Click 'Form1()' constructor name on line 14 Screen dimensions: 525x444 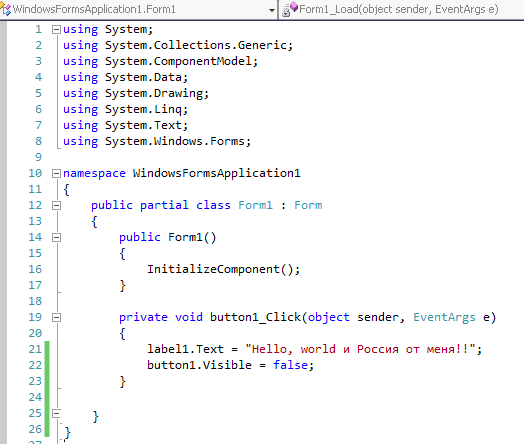click(192, 237)
